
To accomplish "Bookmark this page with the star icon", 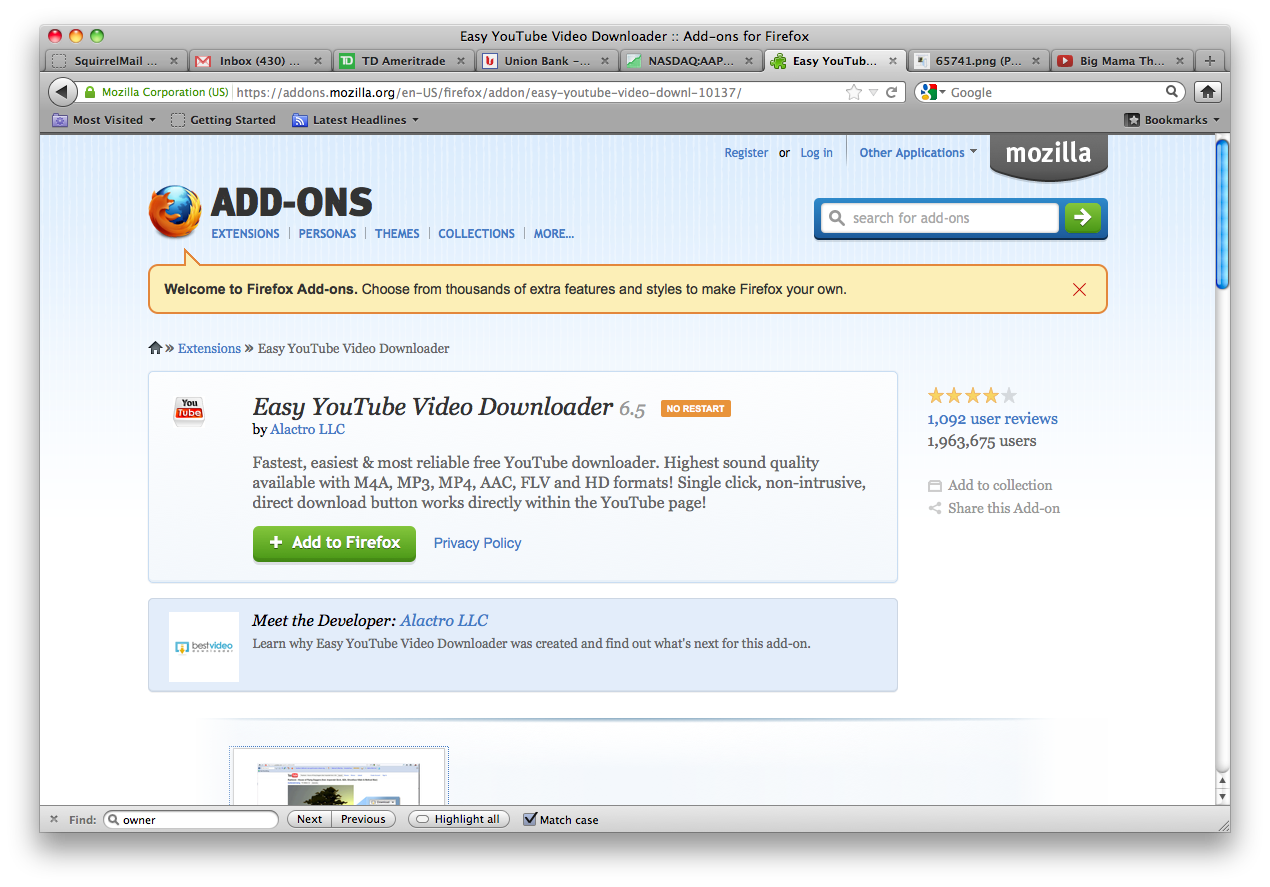I will [x=853, y=92].
